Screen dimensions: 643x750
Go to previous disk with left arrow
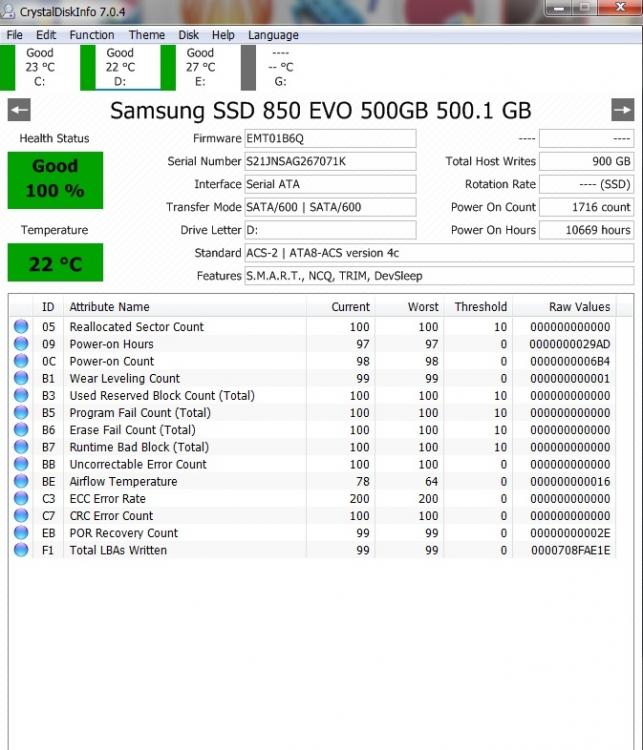pos(19,110)
